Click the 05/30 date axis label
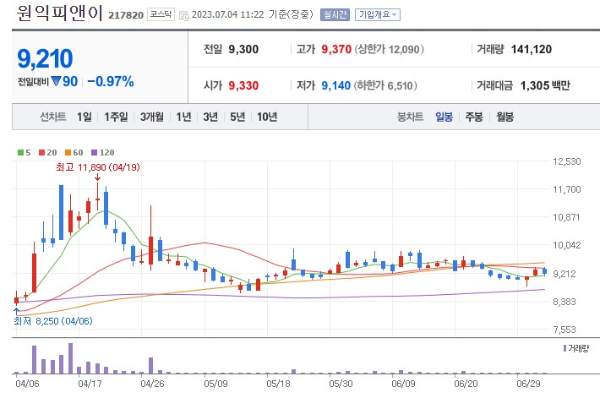Viewport: 600px width, 405px height. click(341, 384)
